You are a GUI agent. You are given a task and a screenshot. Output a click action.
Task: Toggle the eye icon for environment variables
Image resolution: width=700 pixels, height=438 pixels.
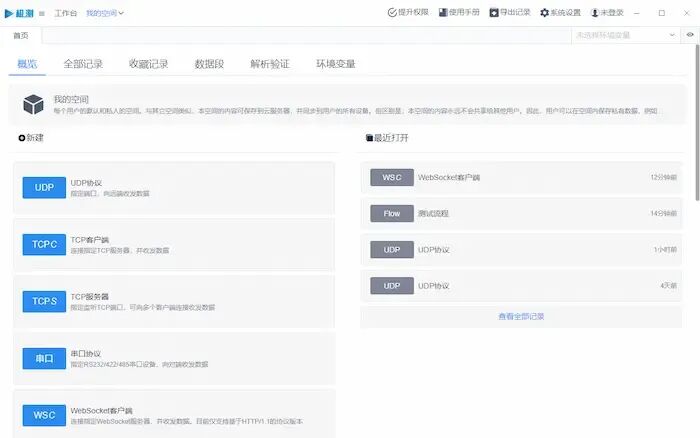[690, 35]
